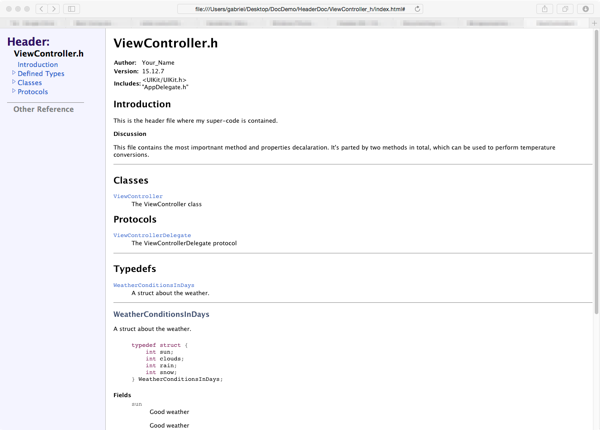Expand the Classes tree item
Image resolution: width=600 pixels, height=430 pixels.
coord(14,82)
